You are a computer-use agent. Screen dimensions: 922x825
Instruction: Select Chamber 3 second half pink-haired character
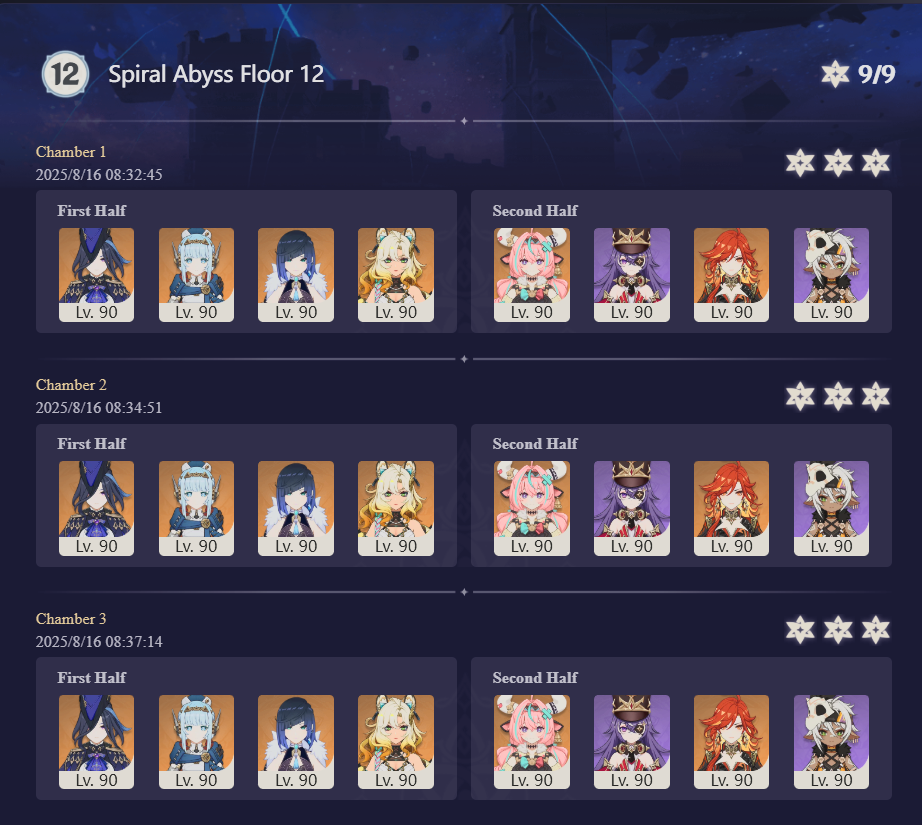point(532,742)
